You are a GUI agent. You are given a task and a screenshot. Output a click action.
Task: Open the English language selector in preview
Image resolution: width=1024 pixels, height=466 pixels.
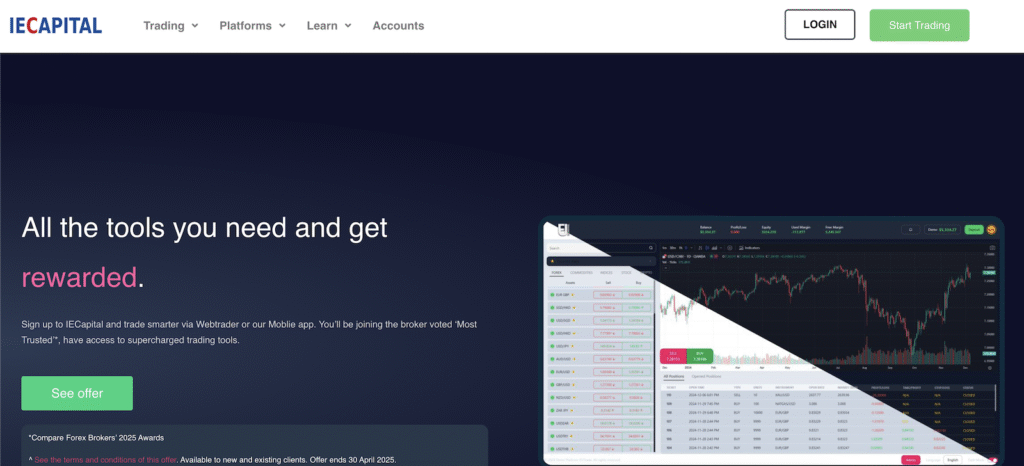tap(952, 459)
